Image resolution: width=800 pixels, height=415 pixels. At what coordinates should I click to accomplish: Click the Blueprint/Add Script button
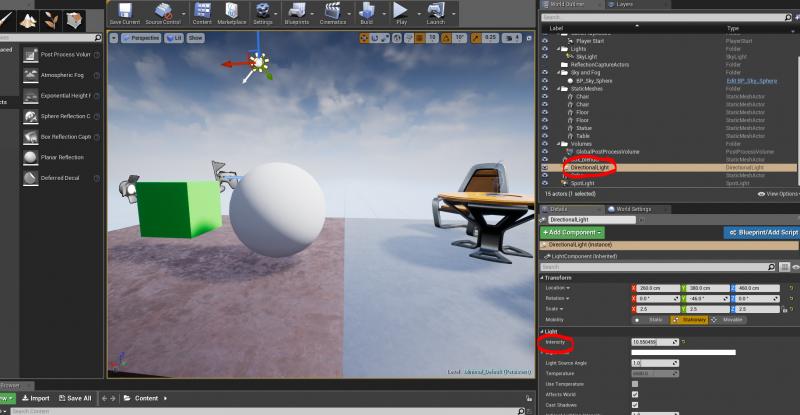pos(762,232)
